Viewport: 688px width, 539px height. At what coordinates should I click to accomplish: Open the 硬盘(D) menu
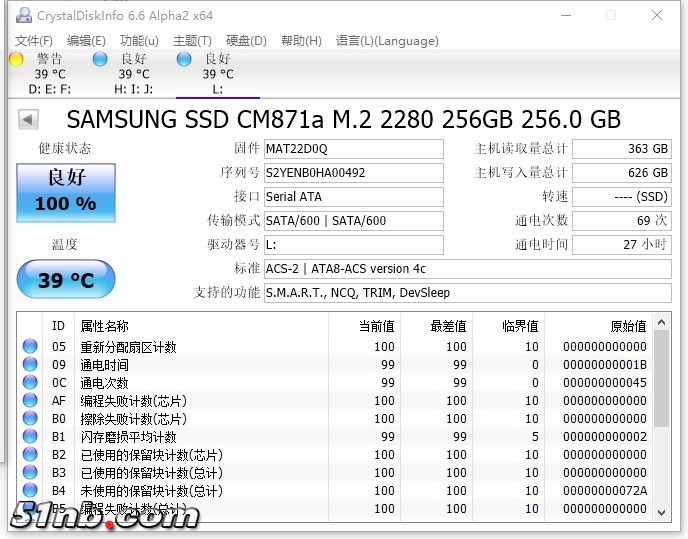click(x=246, y=41)
